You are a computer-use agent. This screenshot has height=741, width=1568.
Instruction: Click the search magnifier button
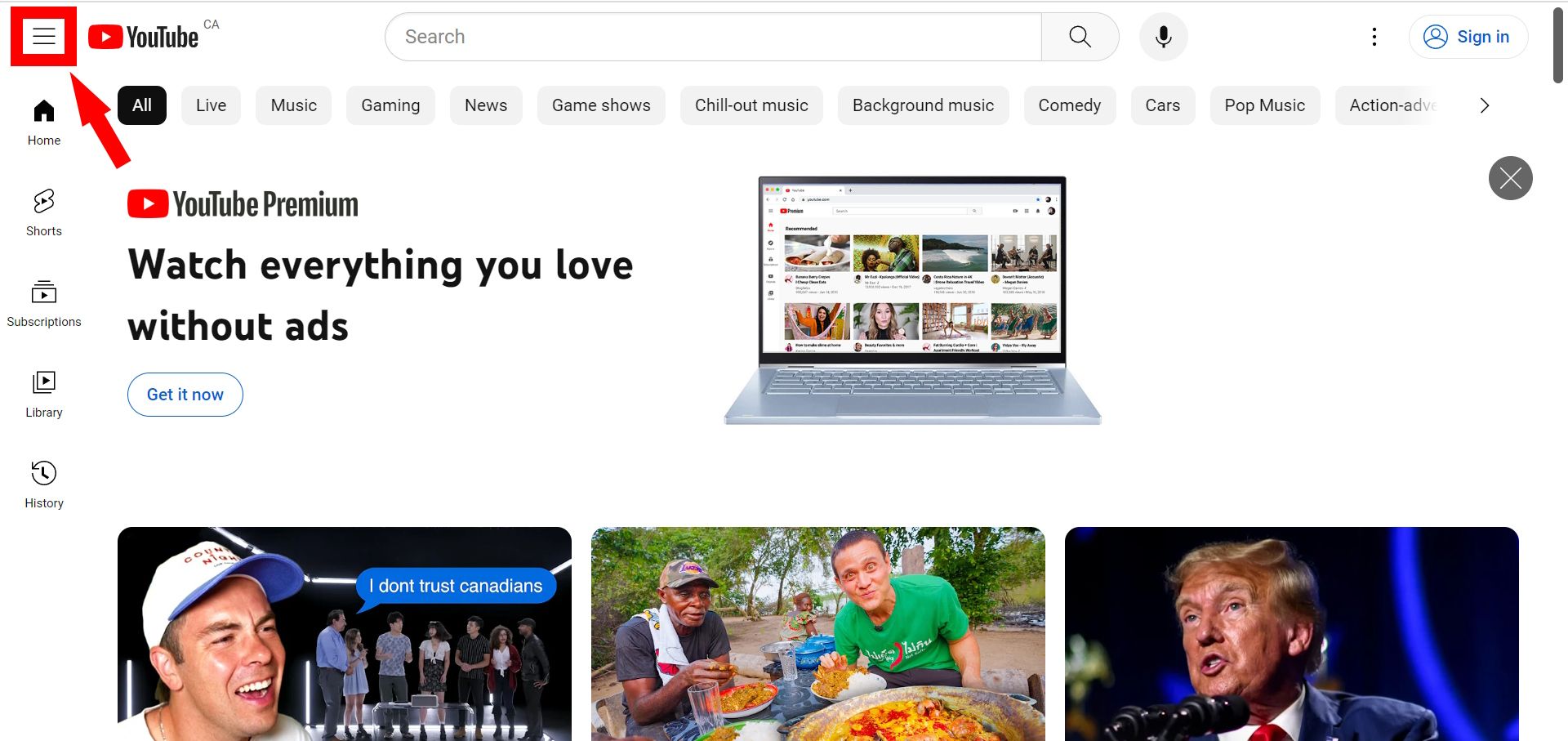coord(1080,37)
